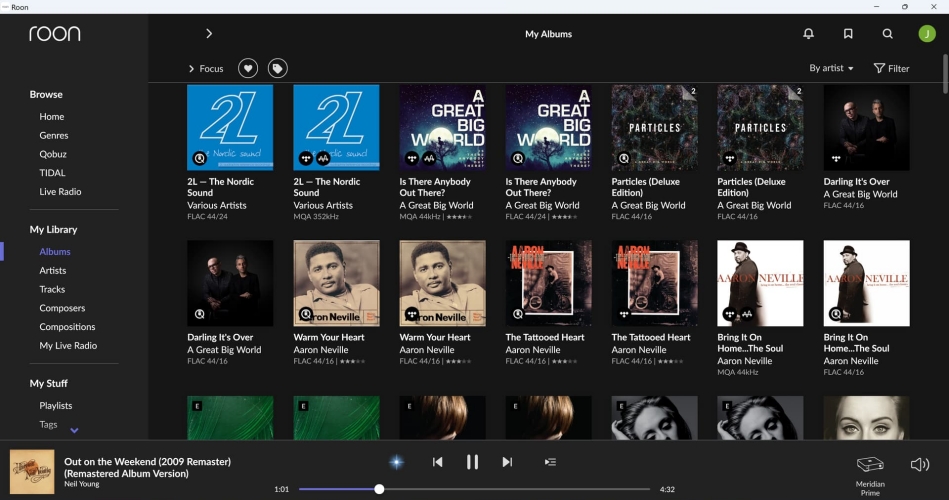Open the first 2L Nordic Sound album cover
The width and height of the screenshot is (949, 500).
click(230, 127)
